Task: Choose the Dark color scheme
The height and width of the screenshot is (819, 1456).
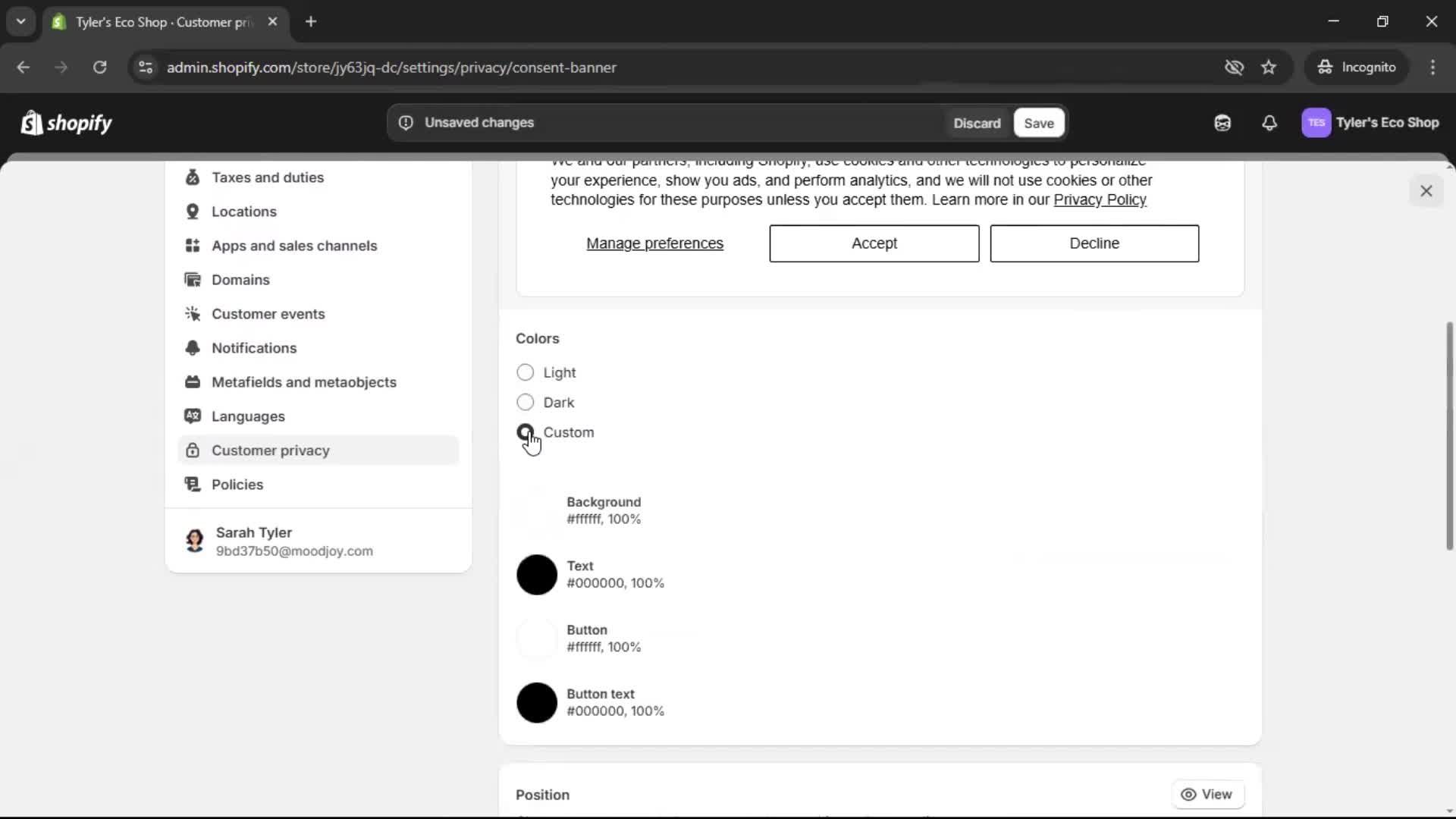Action: pyautogui.click(x=526, y=402)
